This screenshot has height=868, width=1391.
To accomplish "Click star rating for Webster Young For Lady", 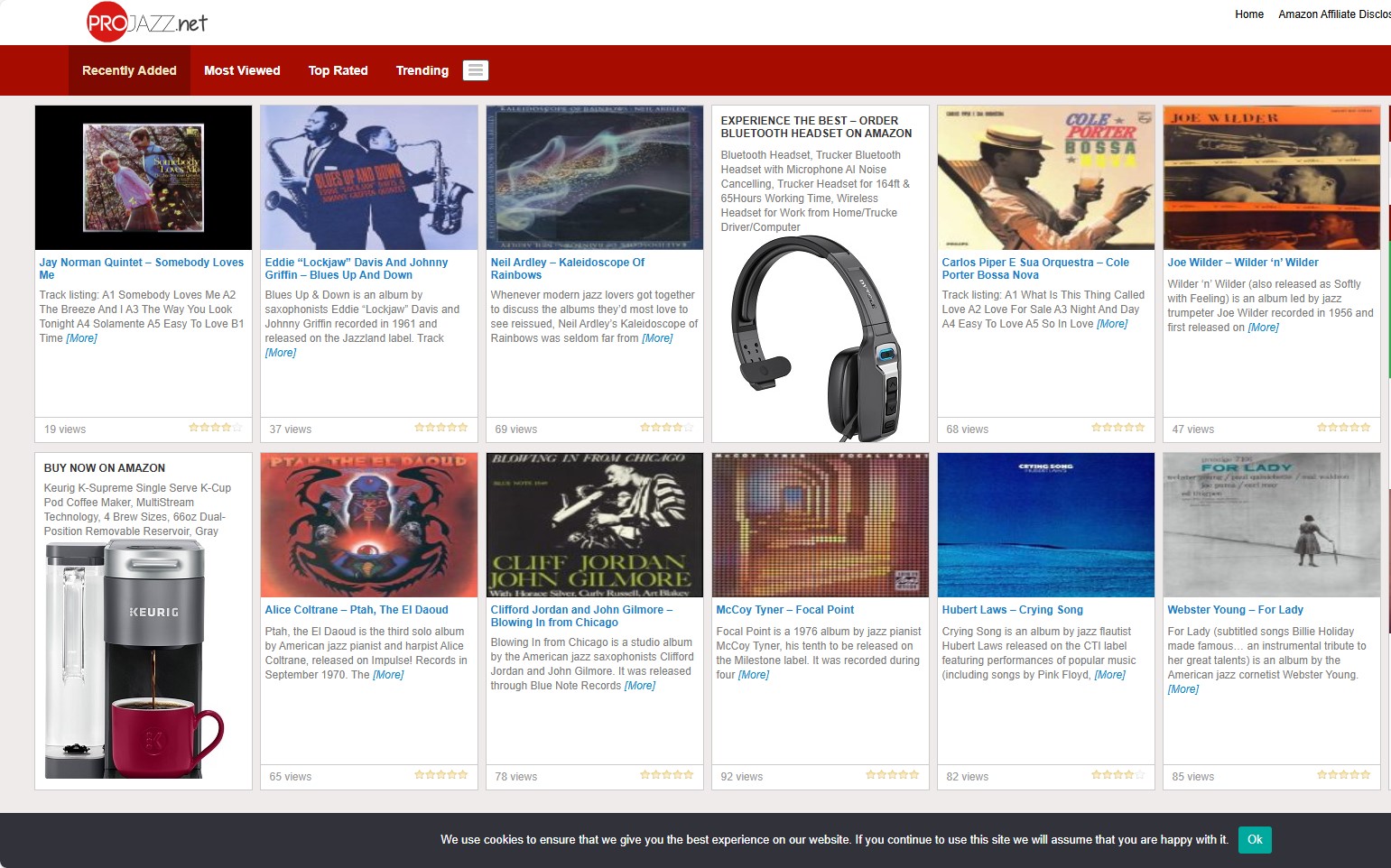I will click(1344, 775).
